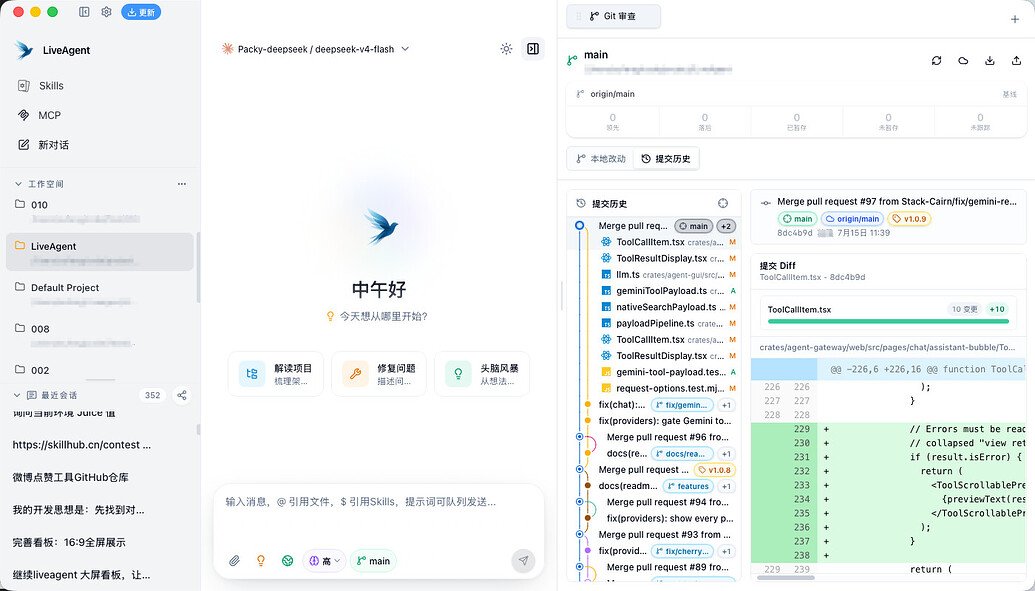Open the 高 reasoning level dropdown
The image size is (1035, 591).
(x=324, y=561)
